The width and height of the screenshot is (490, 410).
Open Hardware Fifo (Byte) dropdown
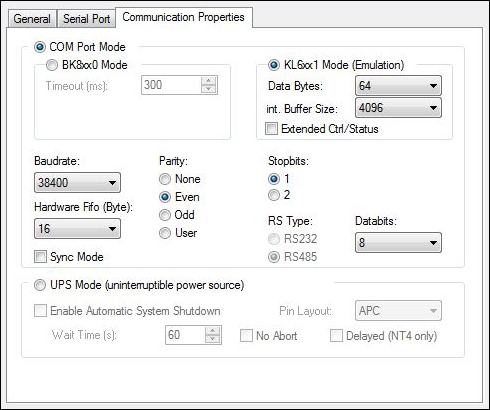77,229
